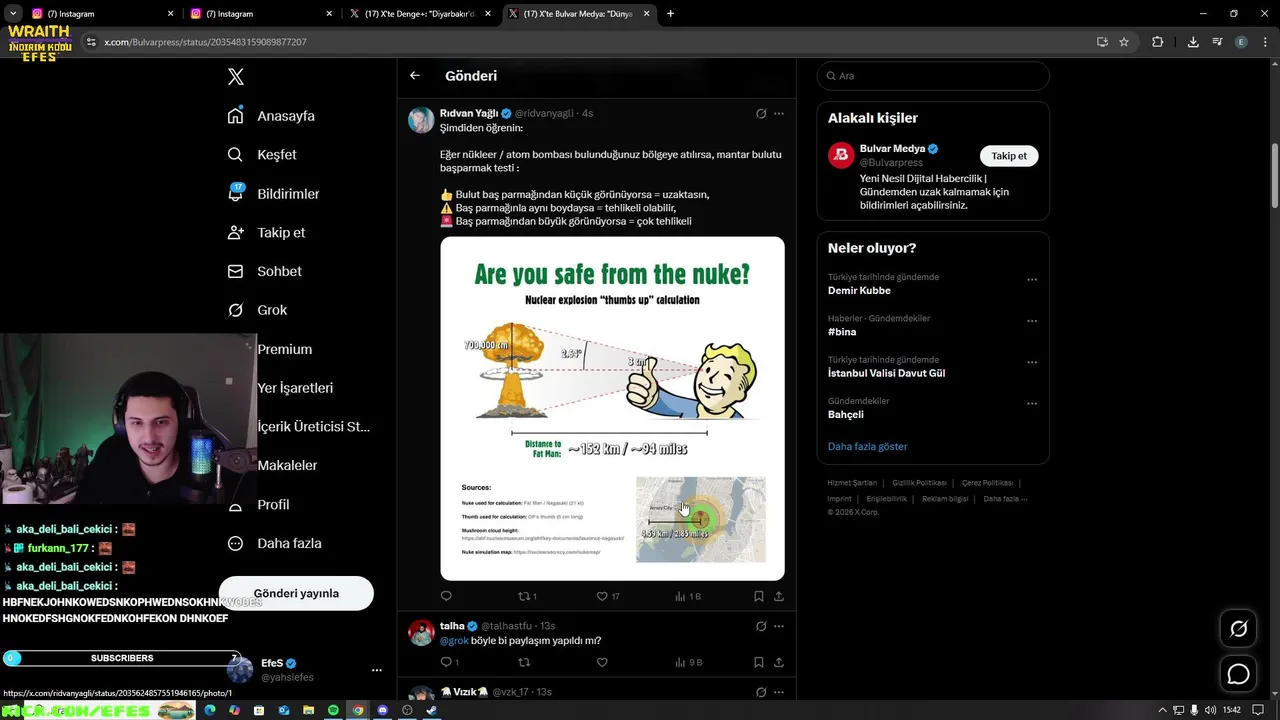The height and width of the screenshot is (720, 1280).
Task: Follow Bulvar Medya with Takip et
Action: point(1009,156)
